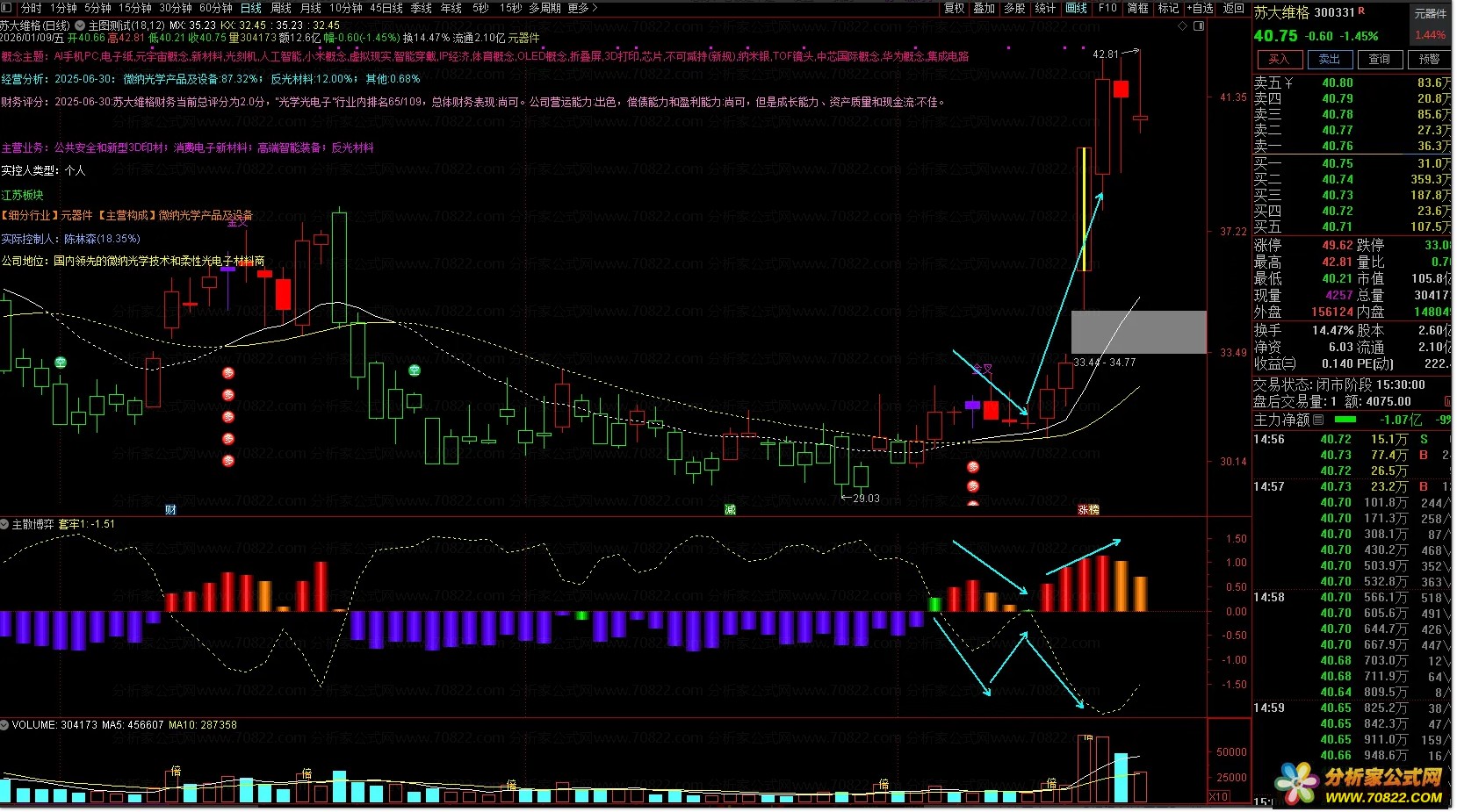1457x812 pixels.
Task: Click the 统计 statistics button
Action: click(1045, 8)
